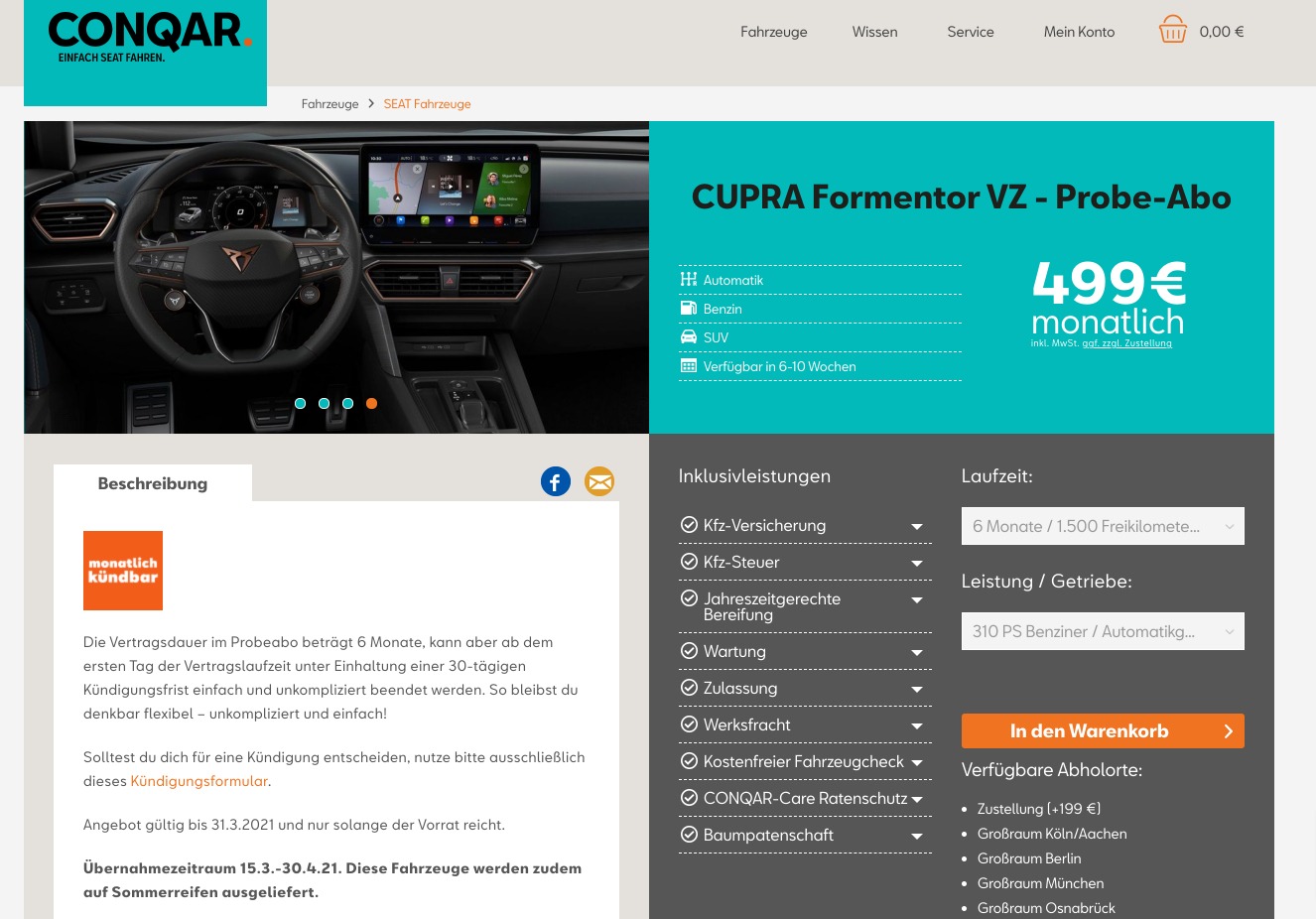Share on Facebook icon
Screen dimensions: 1316x919
pos(556,481)
